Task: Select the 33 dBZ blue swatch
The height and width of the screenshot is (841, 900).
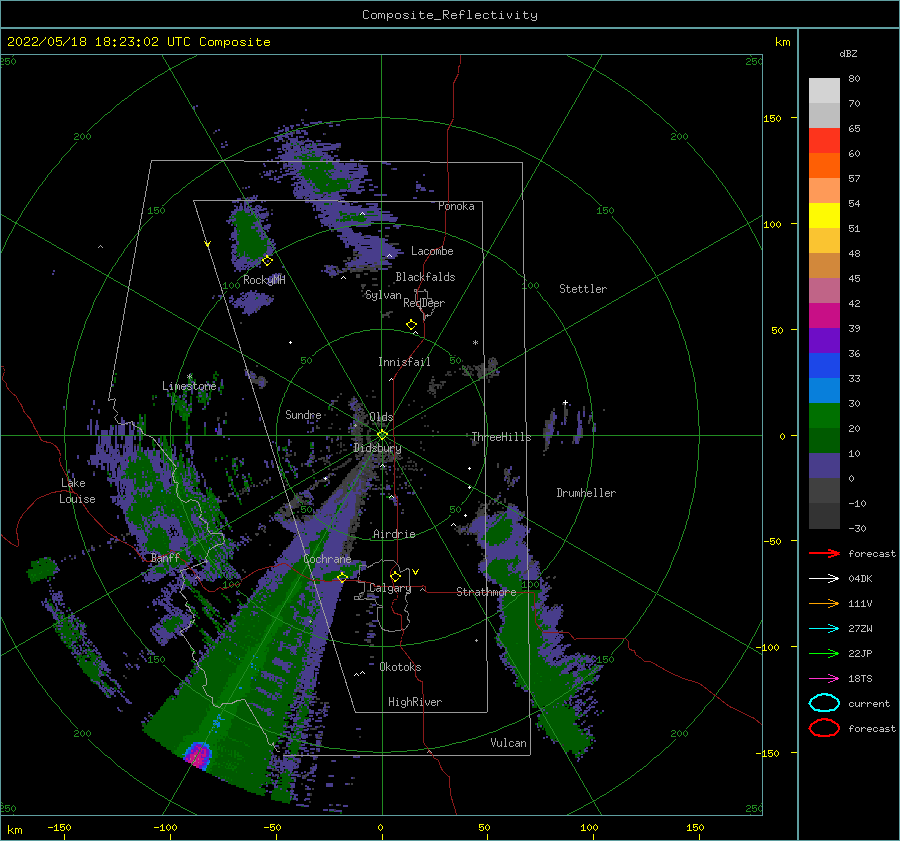Action: click(x=824, y=365)
